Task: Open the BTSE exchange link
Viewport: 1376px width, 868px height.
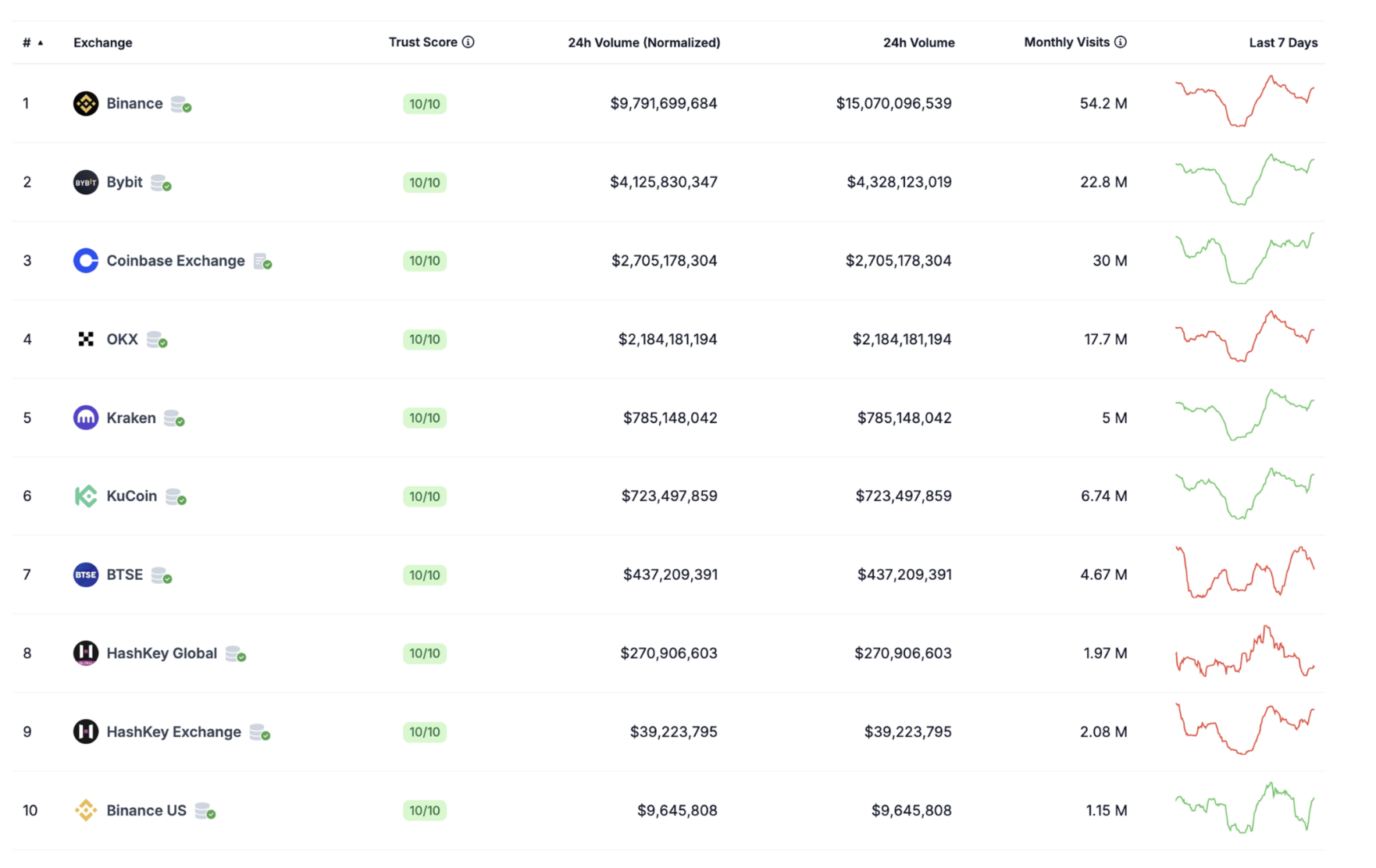Action: tap(124, 575)
